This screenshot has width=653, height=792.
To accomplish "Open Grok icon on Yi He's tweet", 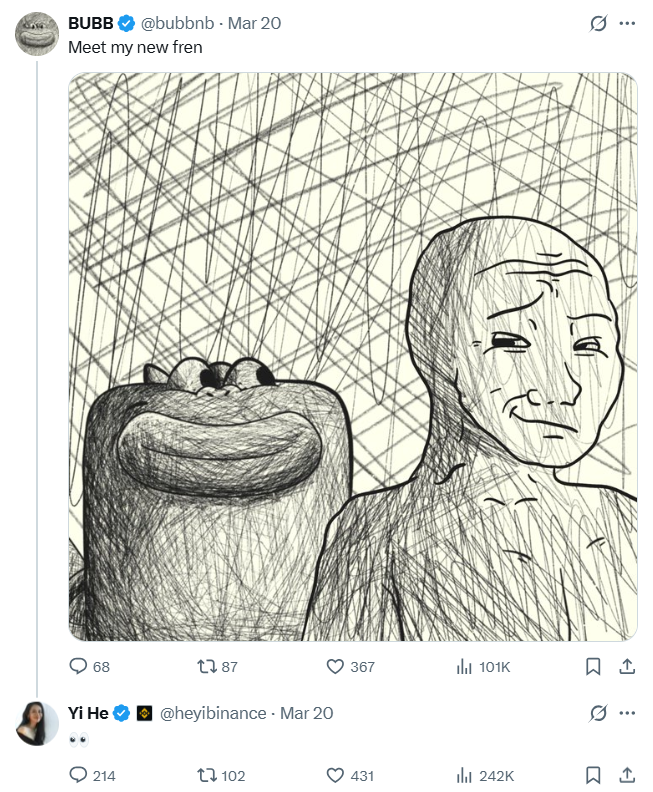I will 599,713.
